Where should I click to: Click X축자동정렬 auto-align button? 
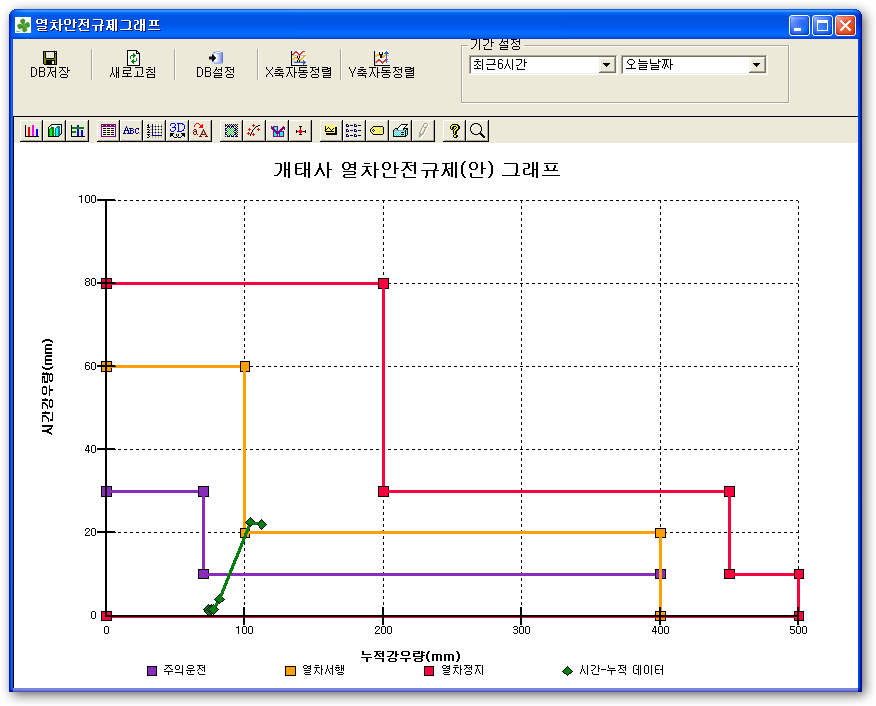(x=298, y=65)
